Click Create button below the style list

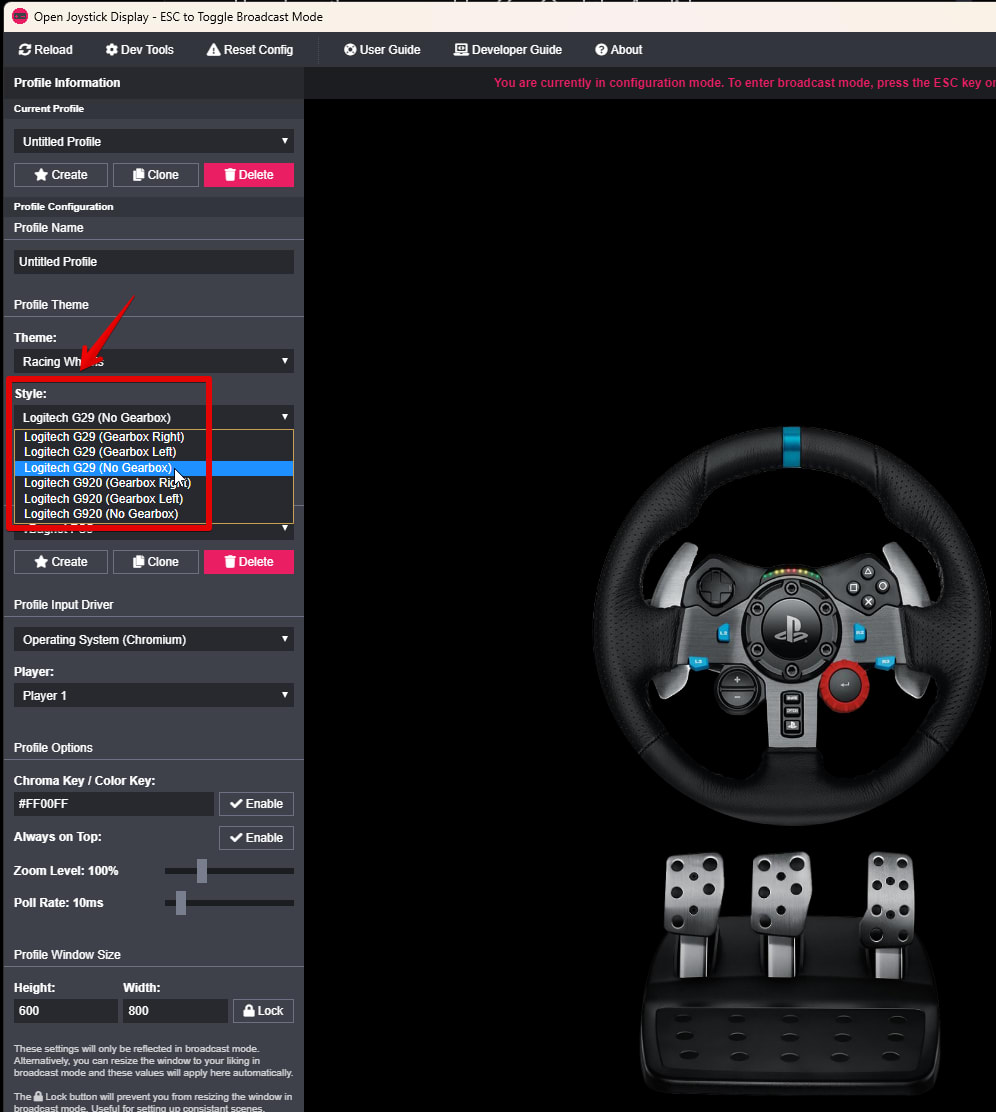click(61, 562)
